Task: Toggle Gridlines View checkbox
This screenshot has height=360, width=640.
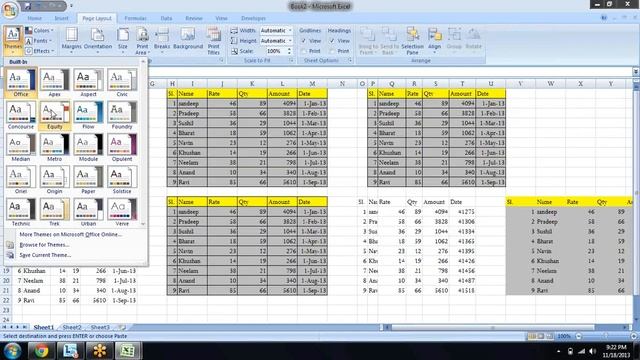Action: pos(304,41)
